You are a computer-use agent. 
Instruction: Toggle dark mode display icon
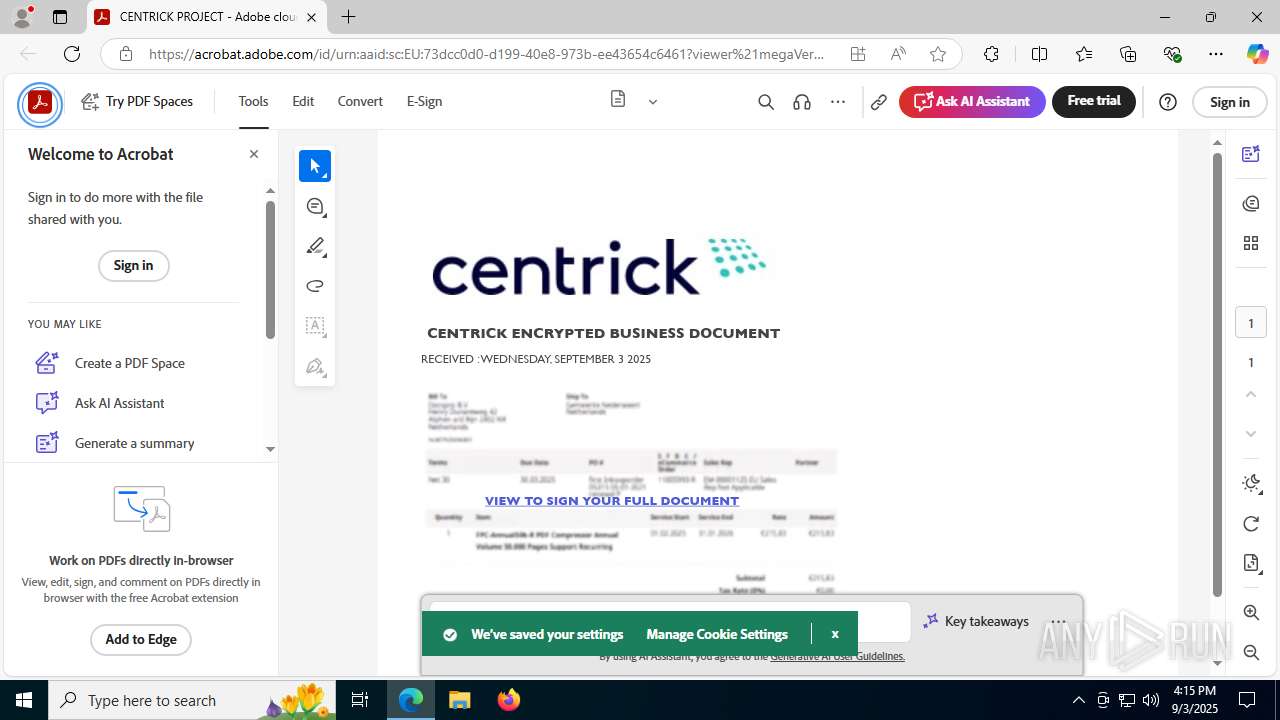coord(1251,484)
